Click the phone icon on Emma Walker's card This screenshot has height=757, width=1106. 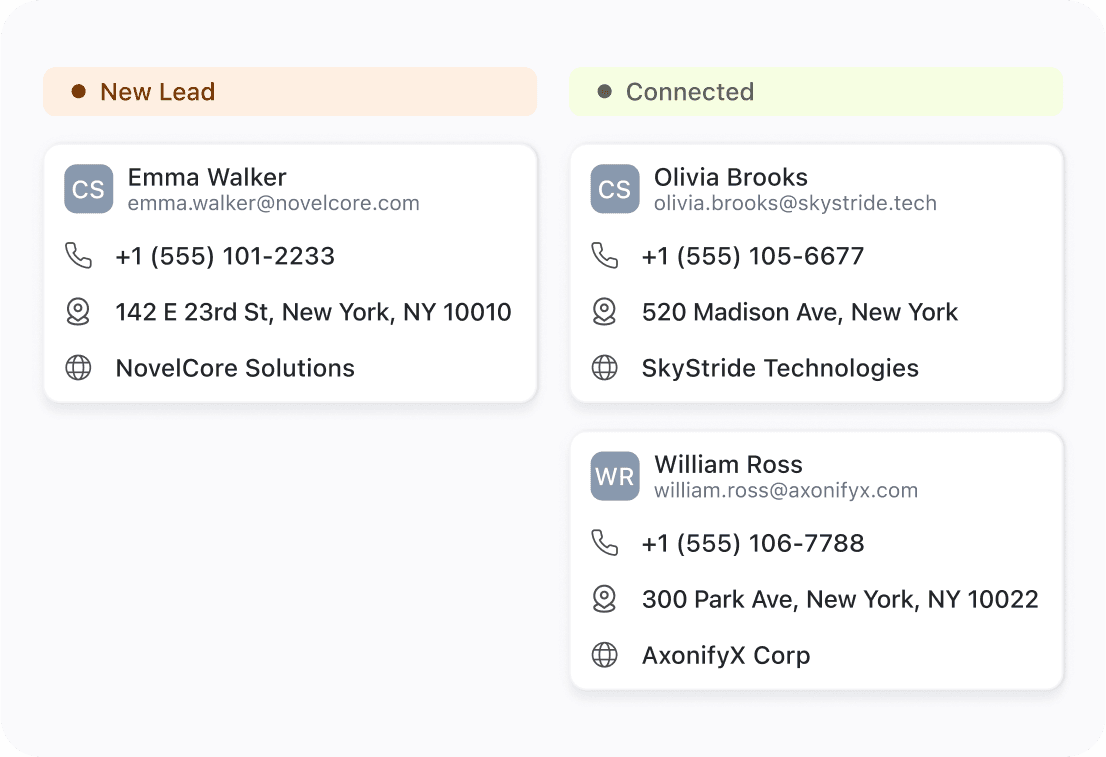[x=78, y=255]
